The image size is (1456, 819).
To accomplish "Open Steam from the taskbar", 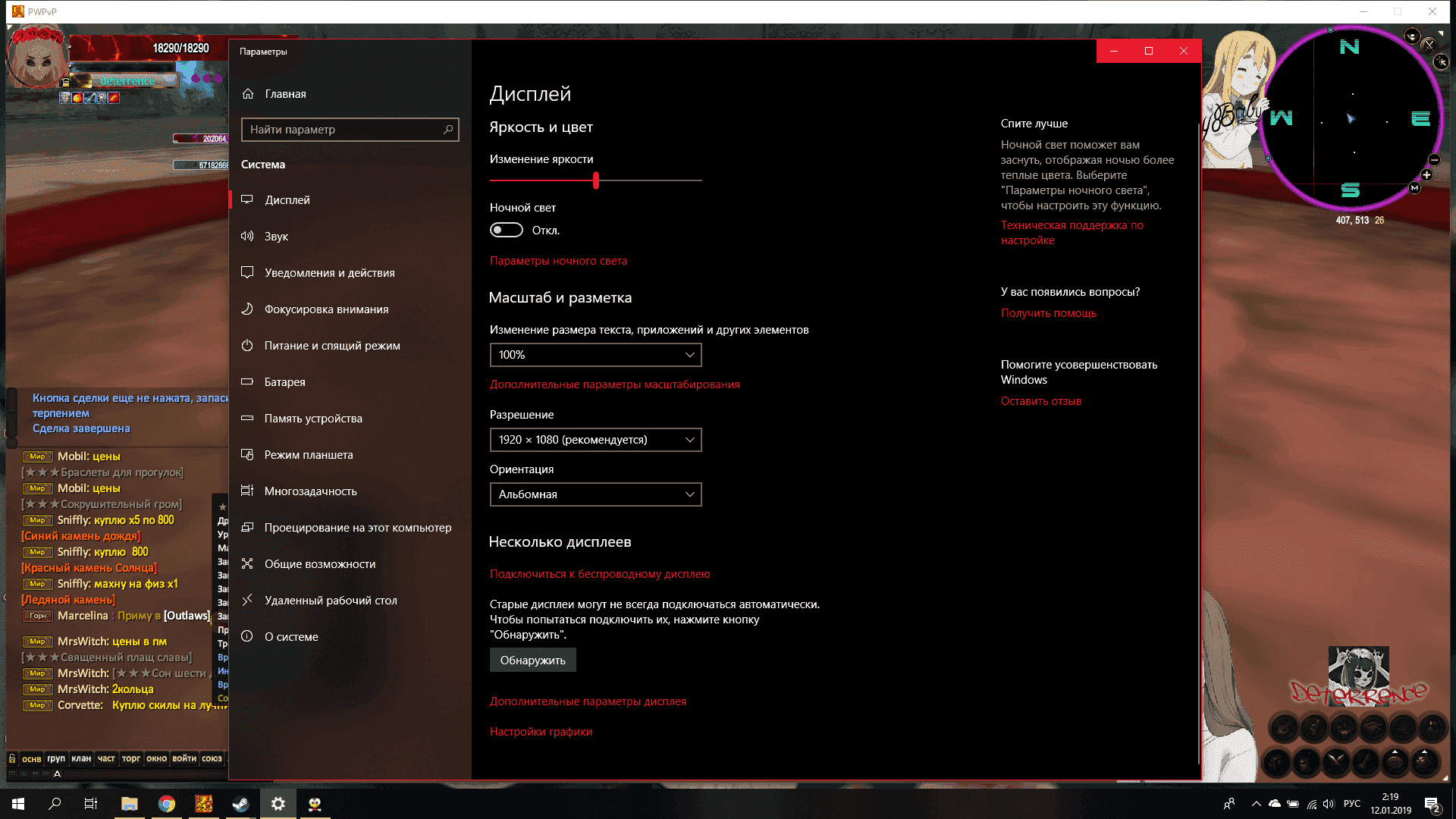I will [x=240, y=804].
